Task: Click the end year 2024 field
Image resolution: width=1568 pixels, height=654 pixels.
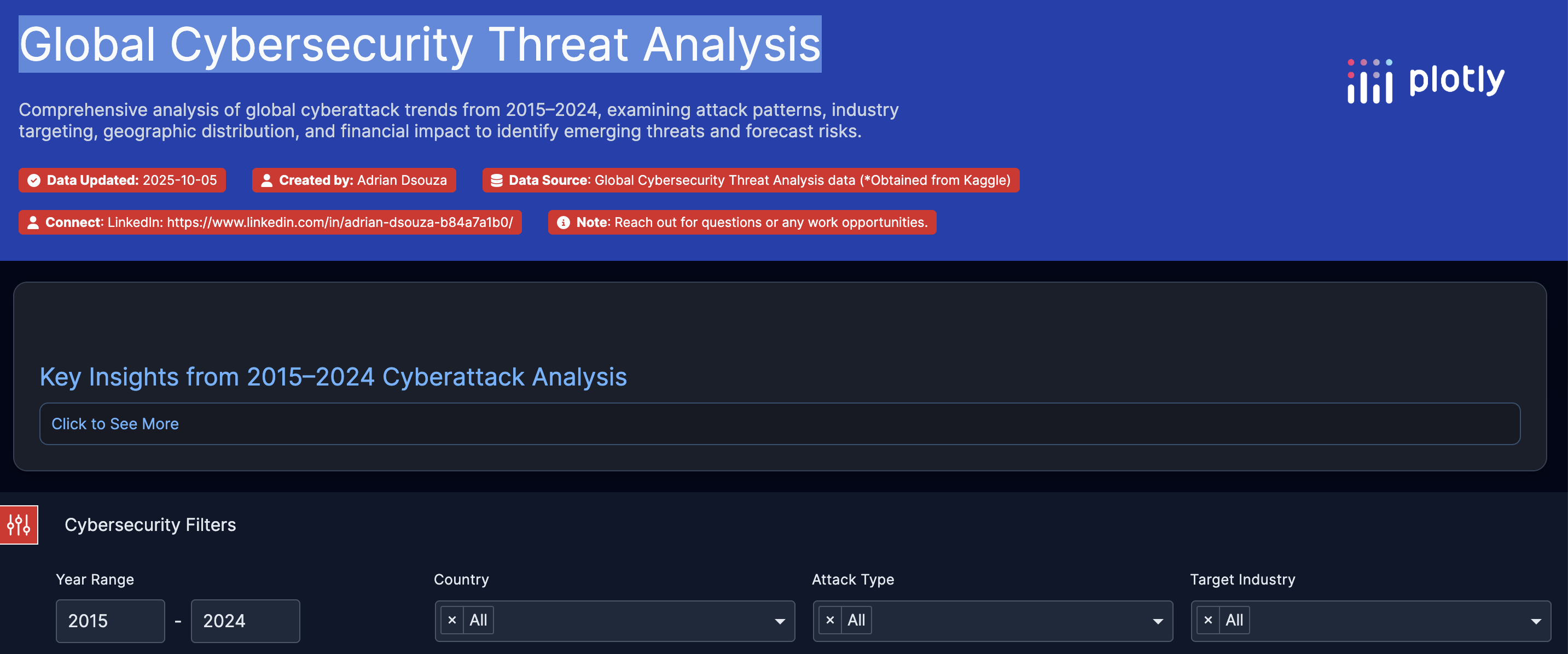Action: tap(245, 621)
